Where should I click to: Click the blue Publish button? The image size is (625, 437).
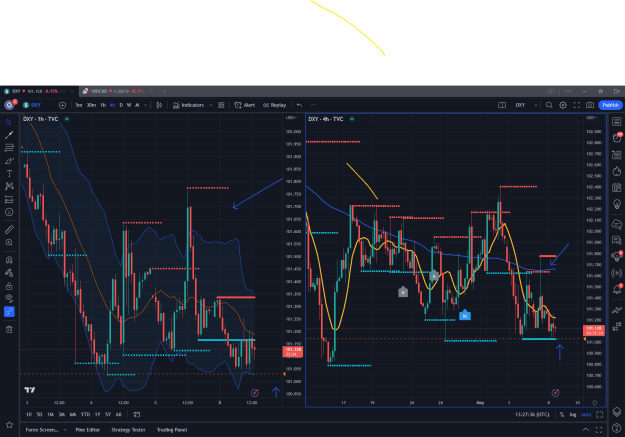[x=610, y=105]
